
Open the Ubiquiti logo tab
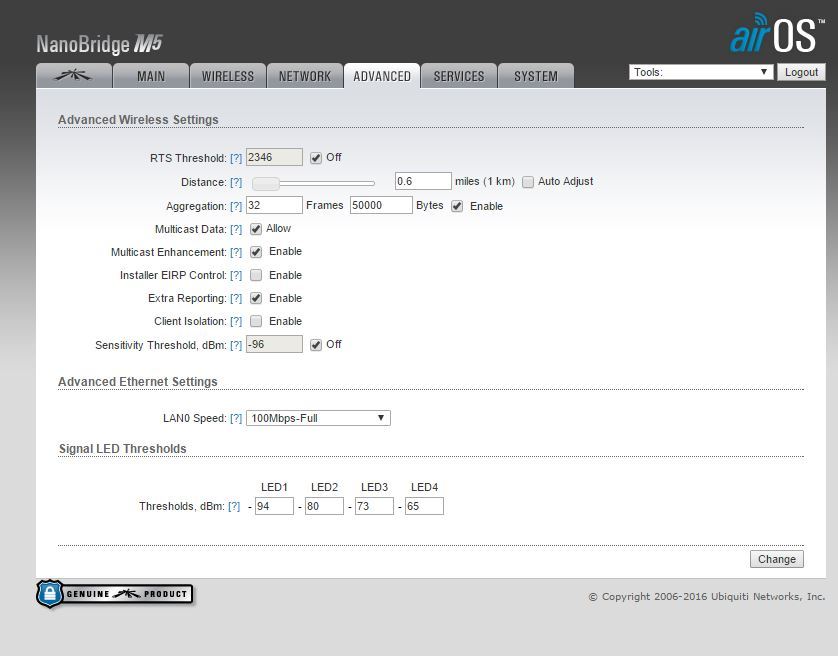pos(73,76)
